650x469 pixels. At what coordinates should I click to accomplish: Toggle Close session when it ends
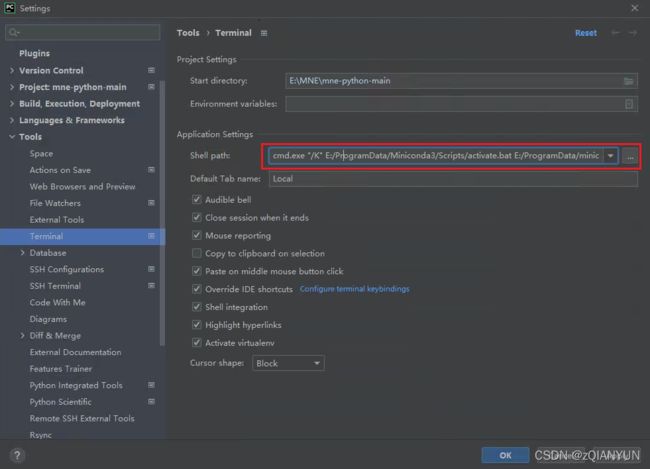pyautogui.click(x=196, y=218)
